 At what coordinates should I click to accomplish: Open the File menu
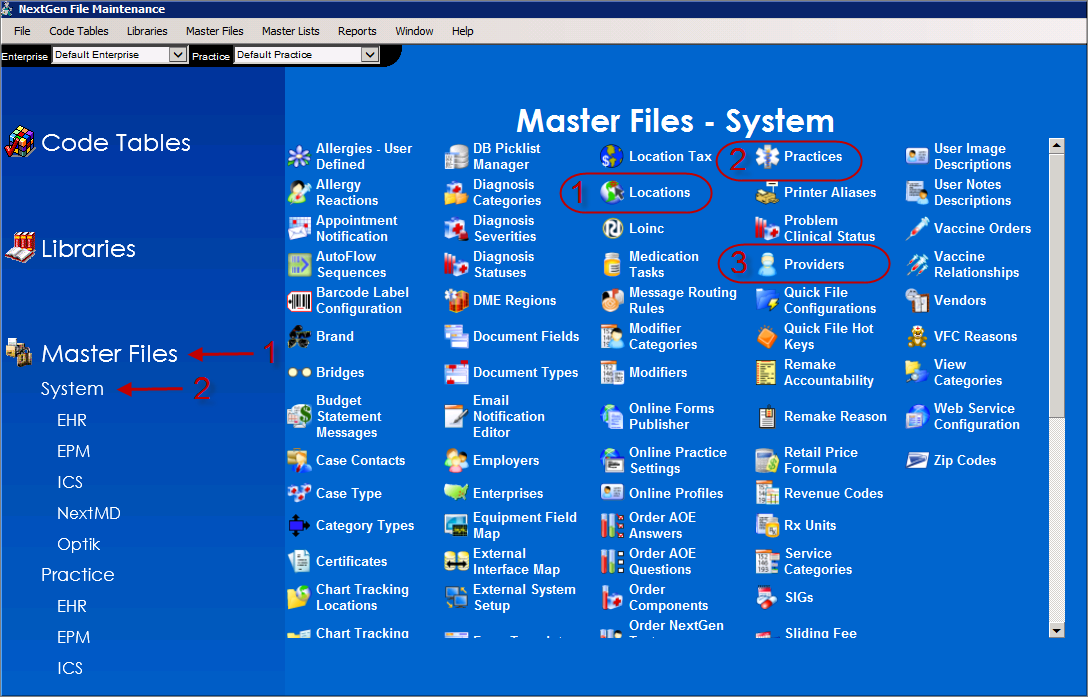[22, 31]
